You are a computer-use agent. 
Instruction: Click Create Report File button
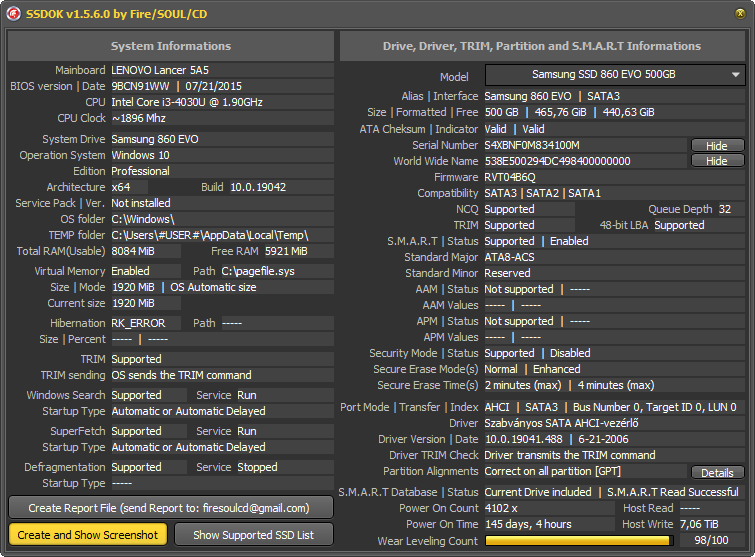coord(171,508)
